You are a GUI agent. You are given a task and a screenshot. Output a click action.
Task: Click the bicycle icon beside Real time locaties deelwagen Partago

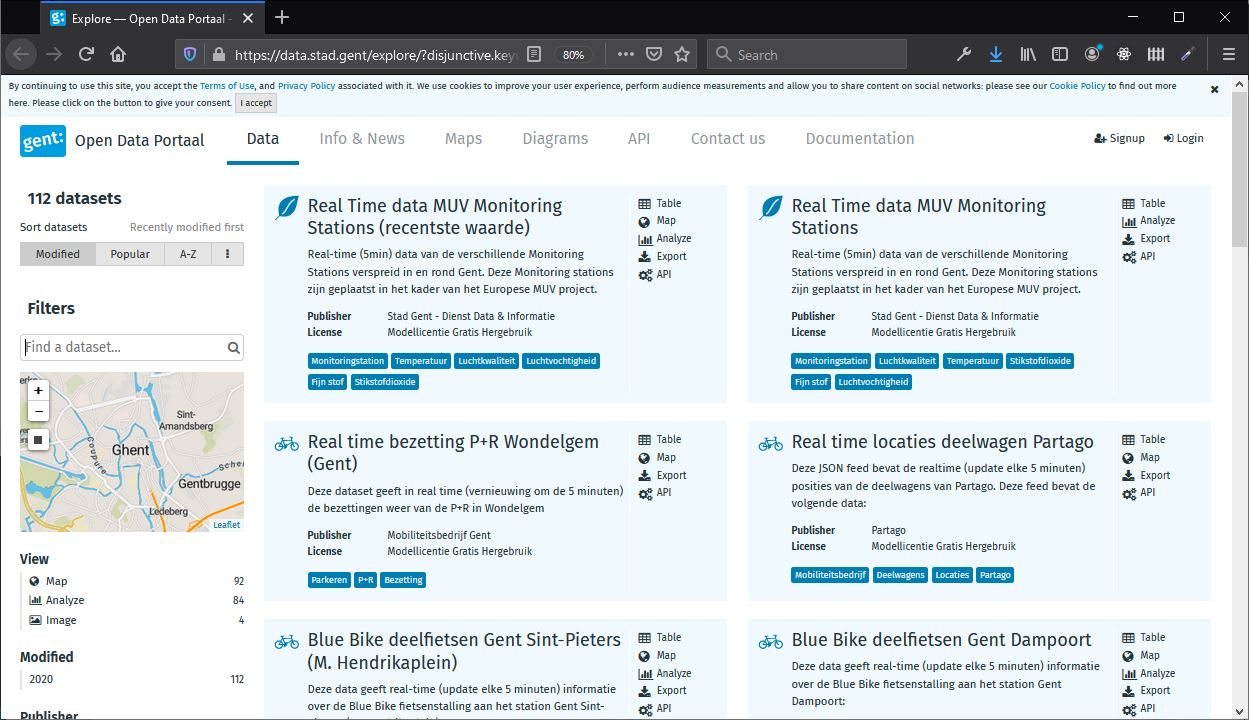769,442
